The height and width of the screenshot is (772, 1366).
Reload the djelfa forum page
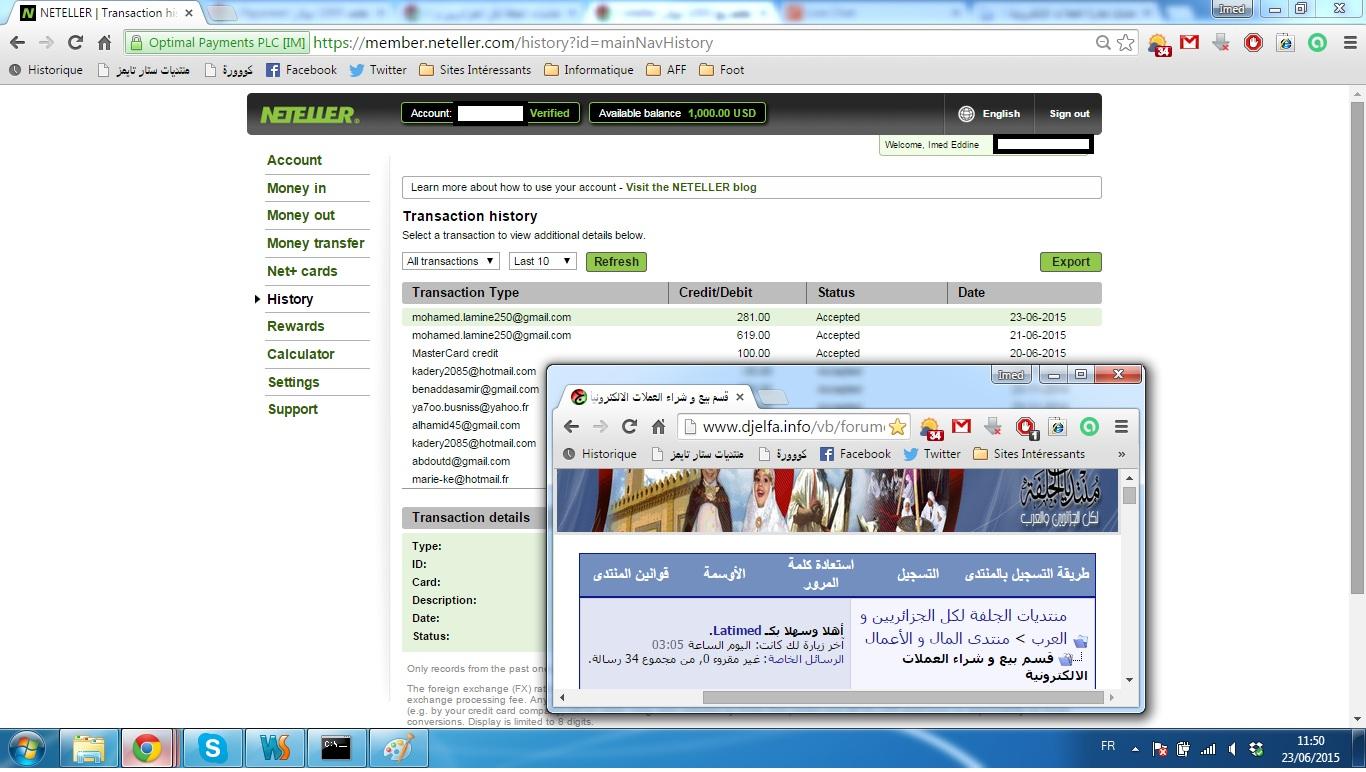629,426
